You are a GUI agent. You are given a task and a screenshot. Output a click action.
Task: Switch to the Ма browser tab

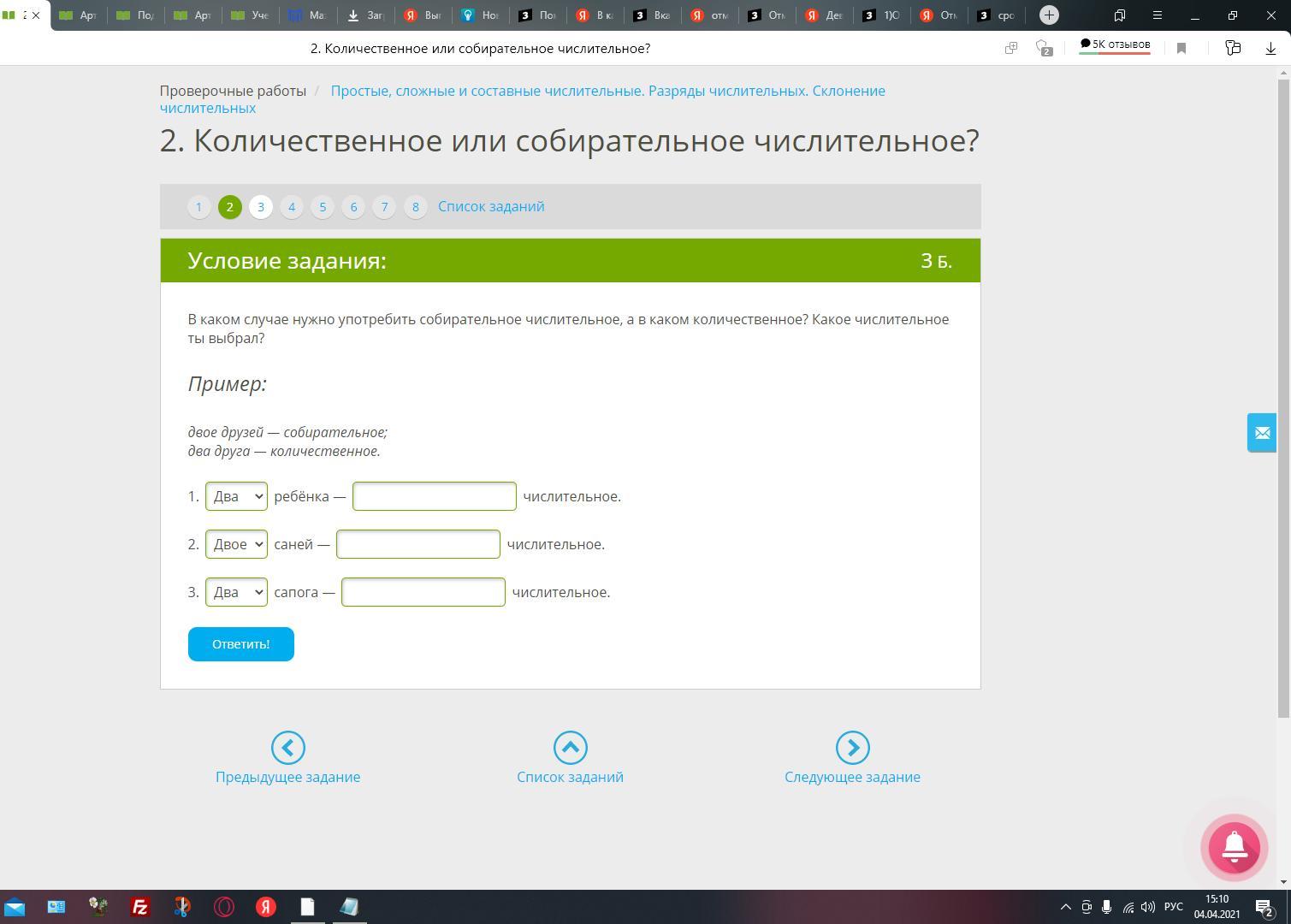309,15
